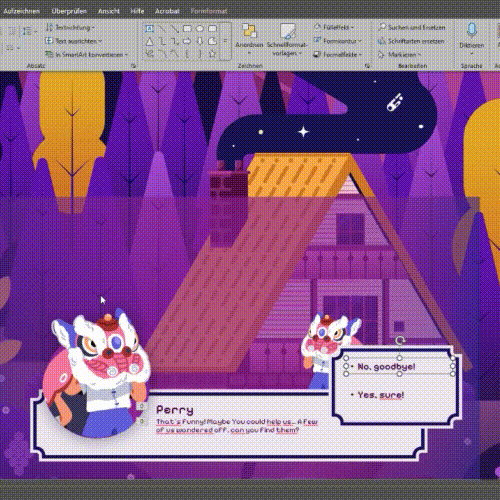Click the Diktieren microphone icon

point(471,30)
